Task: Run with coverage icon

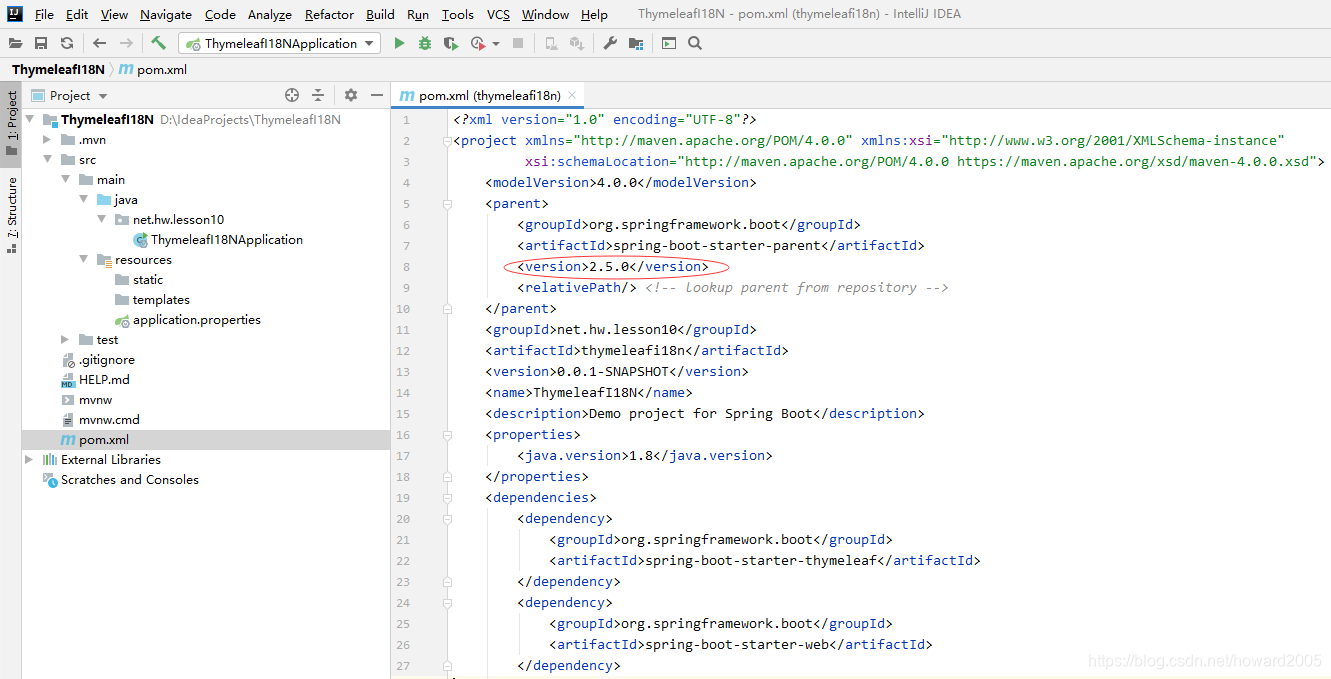Action: coord(451,43)
